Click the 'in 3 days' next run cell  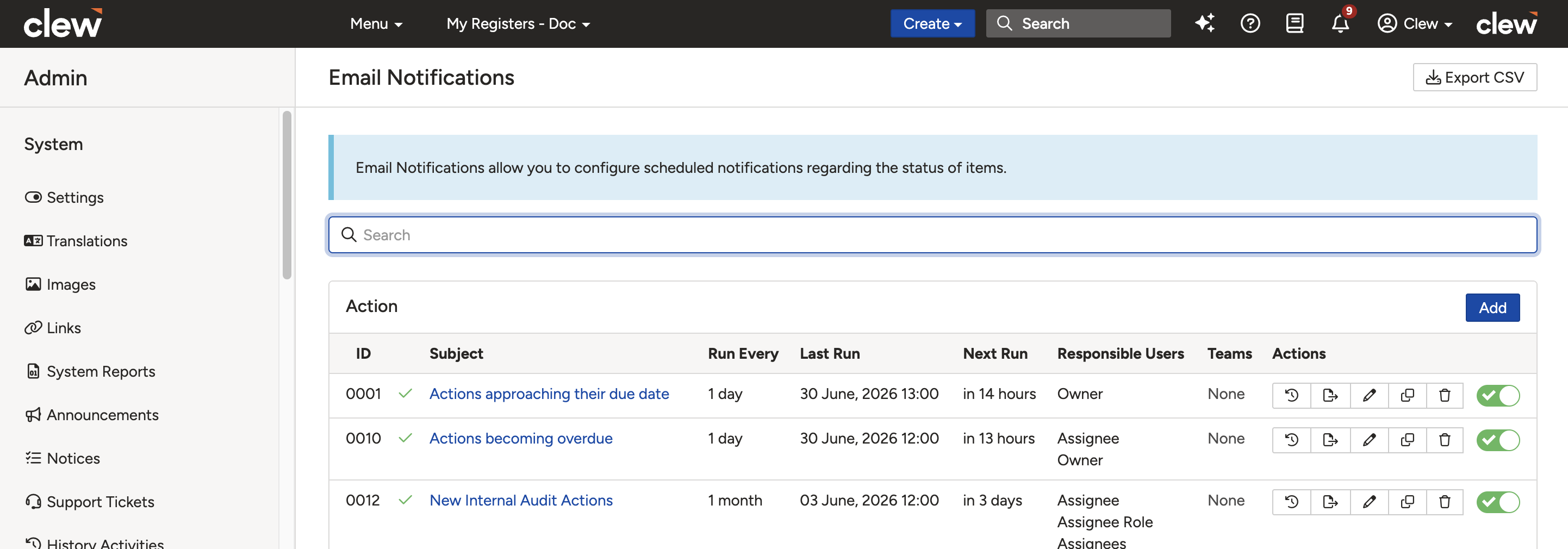[992, 500]
